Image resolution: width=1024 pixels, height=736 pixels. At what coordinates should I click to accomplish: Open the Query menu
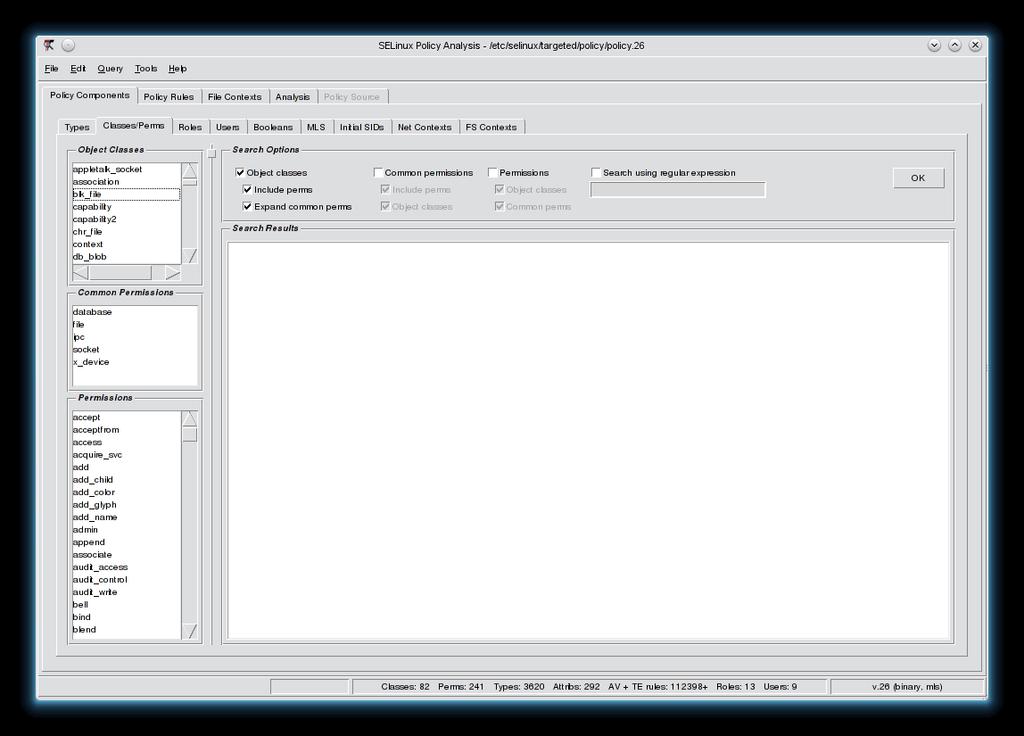click(110, 69)
